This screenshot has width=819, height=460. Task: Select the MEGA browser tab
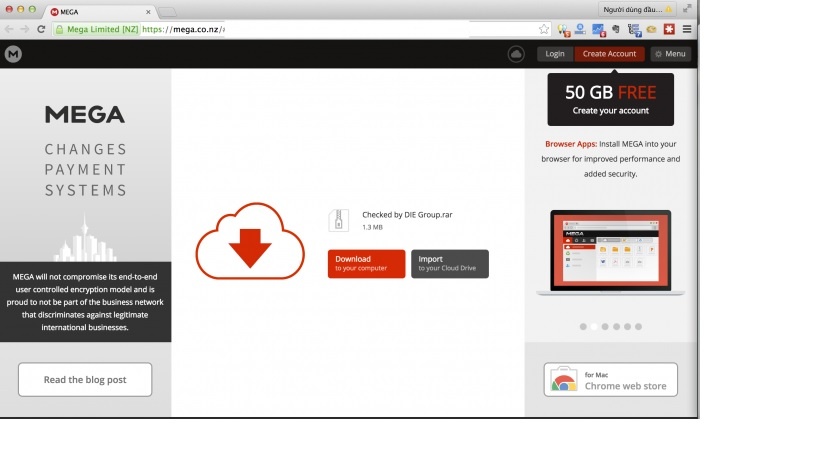click(x=99, y=11)
